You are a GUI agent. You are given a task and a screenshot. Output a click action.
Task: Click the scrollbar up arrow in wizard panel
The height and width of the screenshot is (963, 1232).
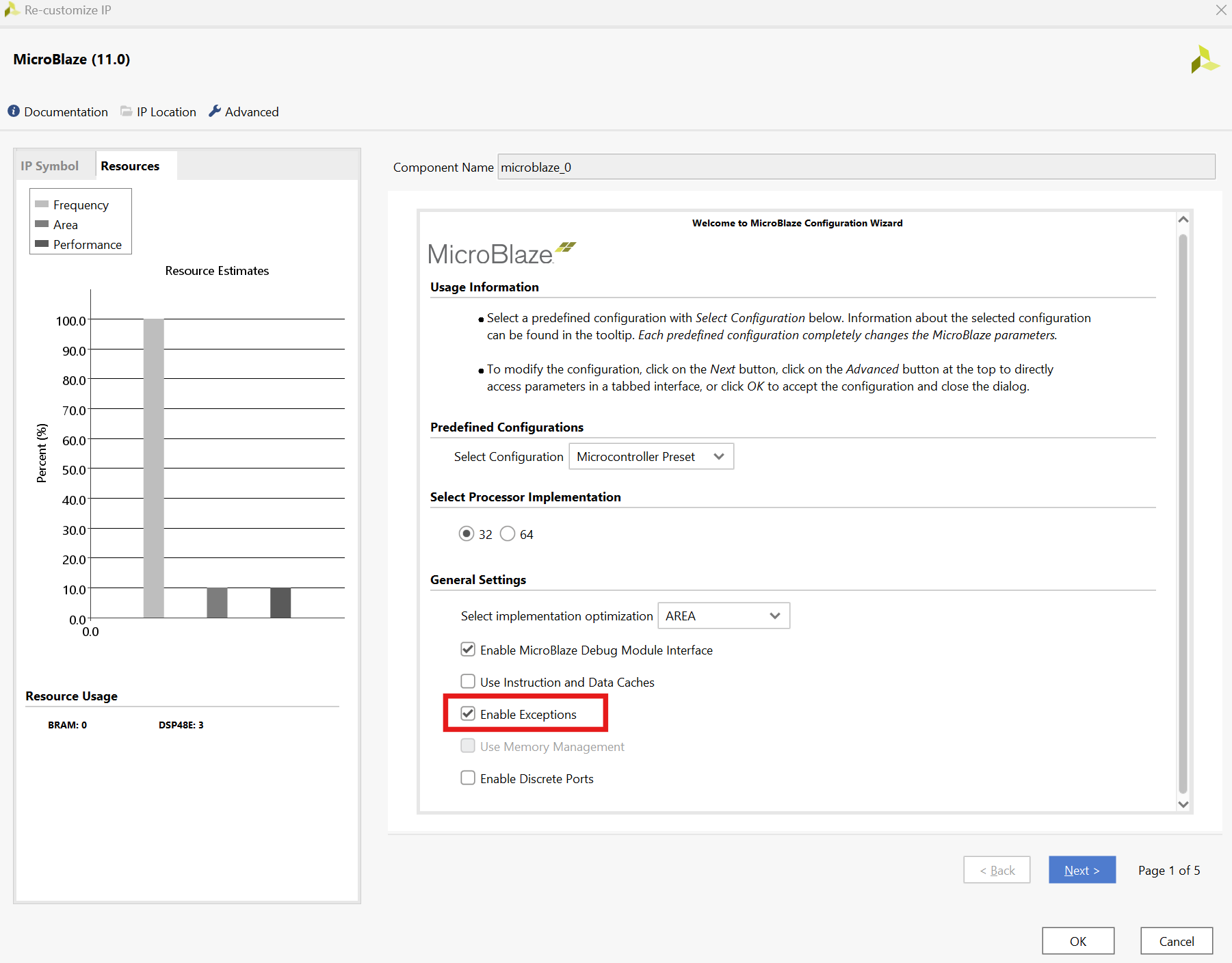[1183, 220]
